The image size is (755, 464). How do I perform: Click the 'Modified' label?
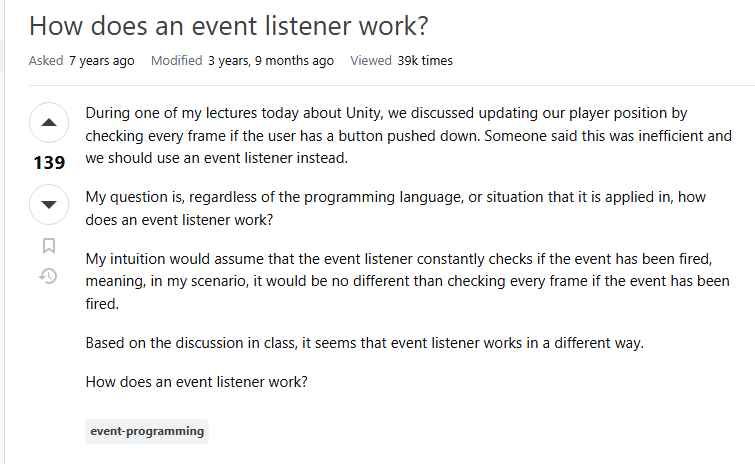[x=177, y=61]
